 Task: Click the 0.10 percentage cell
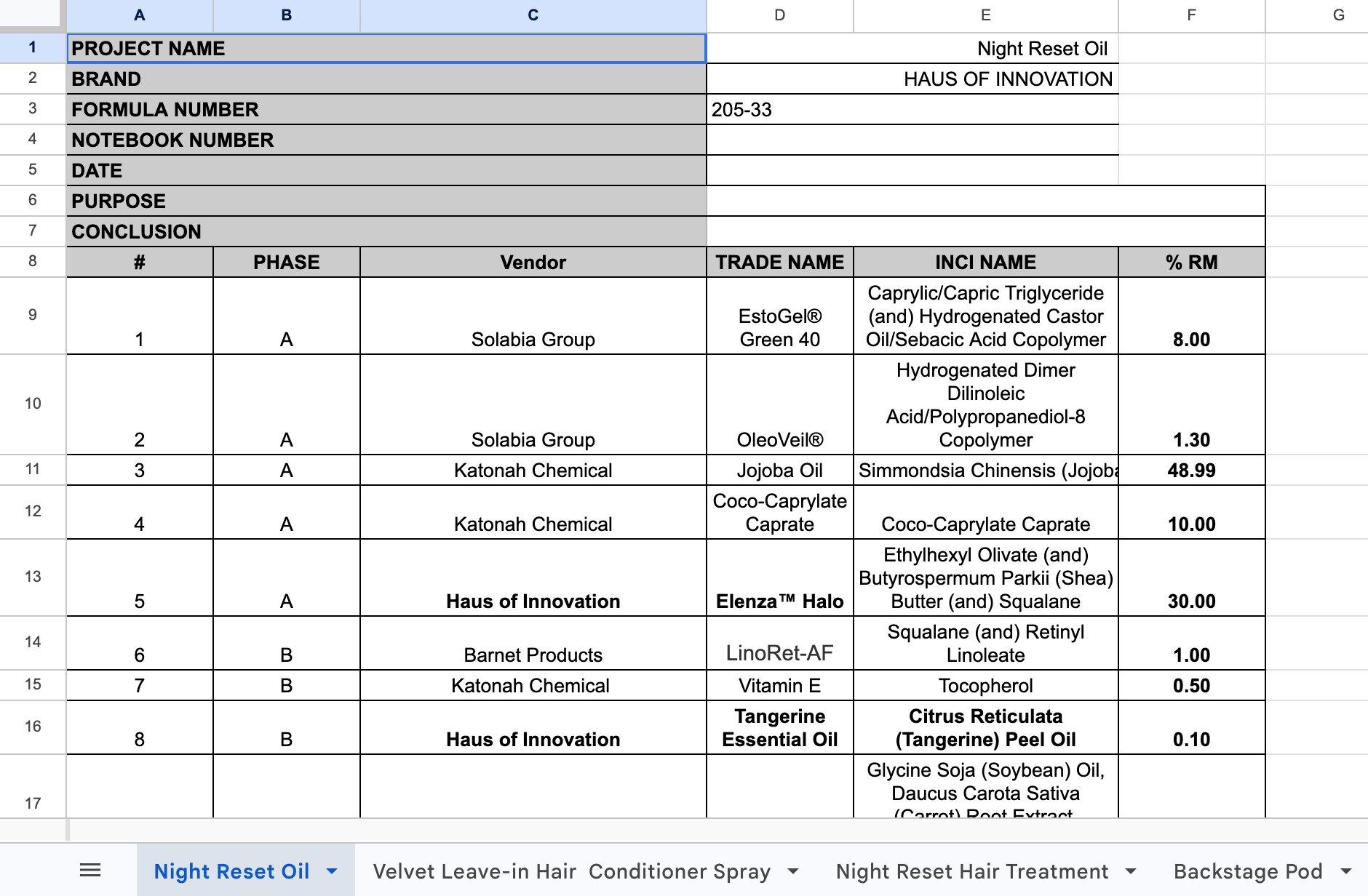(x=1192, y=727)
